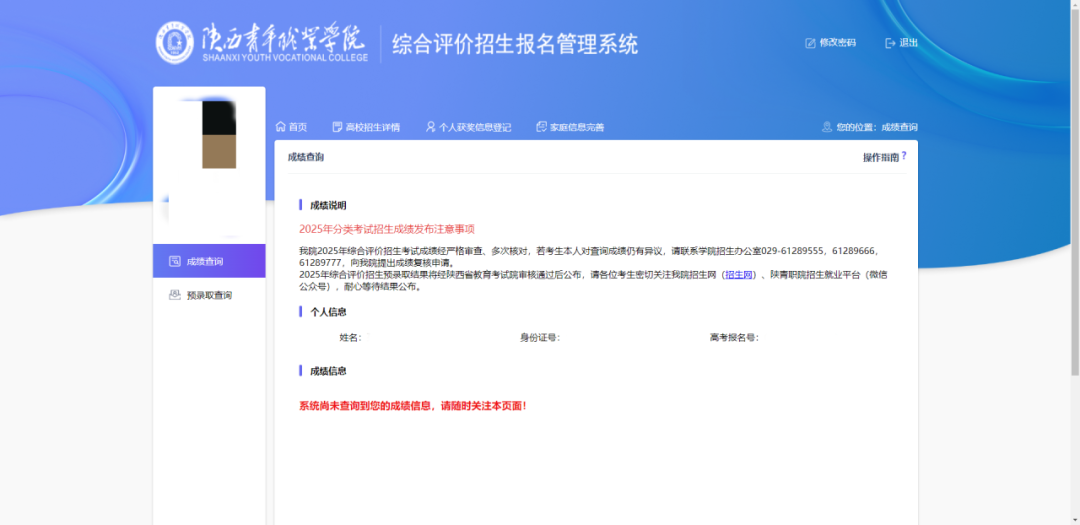The height and width of the screenshot is (525, 1080).
Task: Click the 高考报名号 field label
Action: (734, 338)
